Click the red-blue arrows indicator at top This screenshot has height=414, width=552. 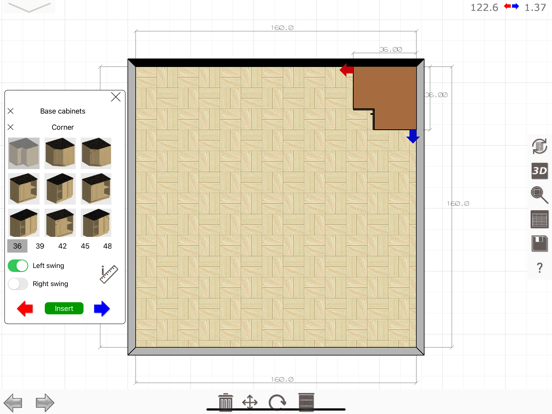click(511, 6)
